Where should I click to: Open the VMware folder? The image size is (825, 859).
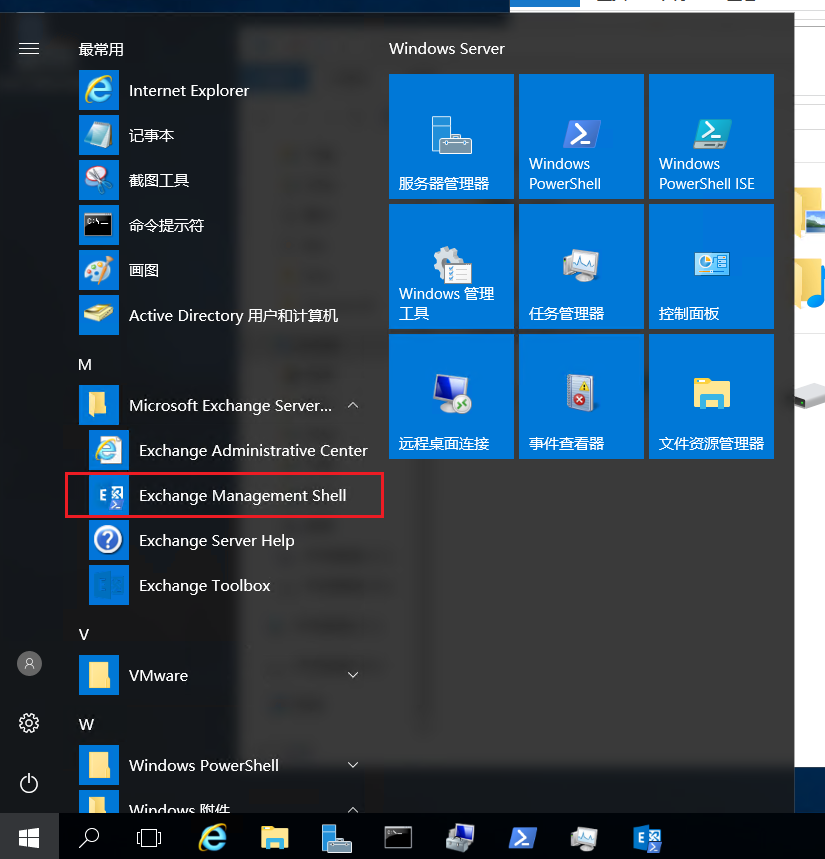tap(219, 675)
